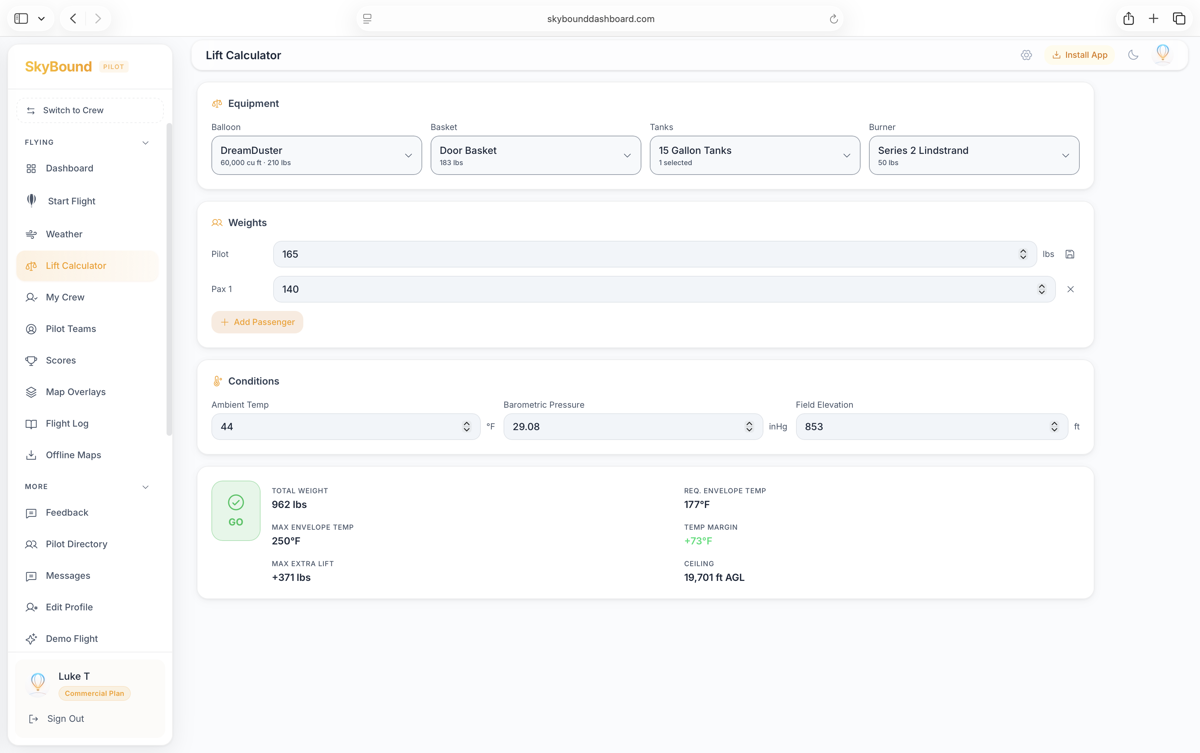Click the Barometric Pressure input field
Viewport: 1200px width, 753px height.
pyautogui.click(x=622, y=426)
